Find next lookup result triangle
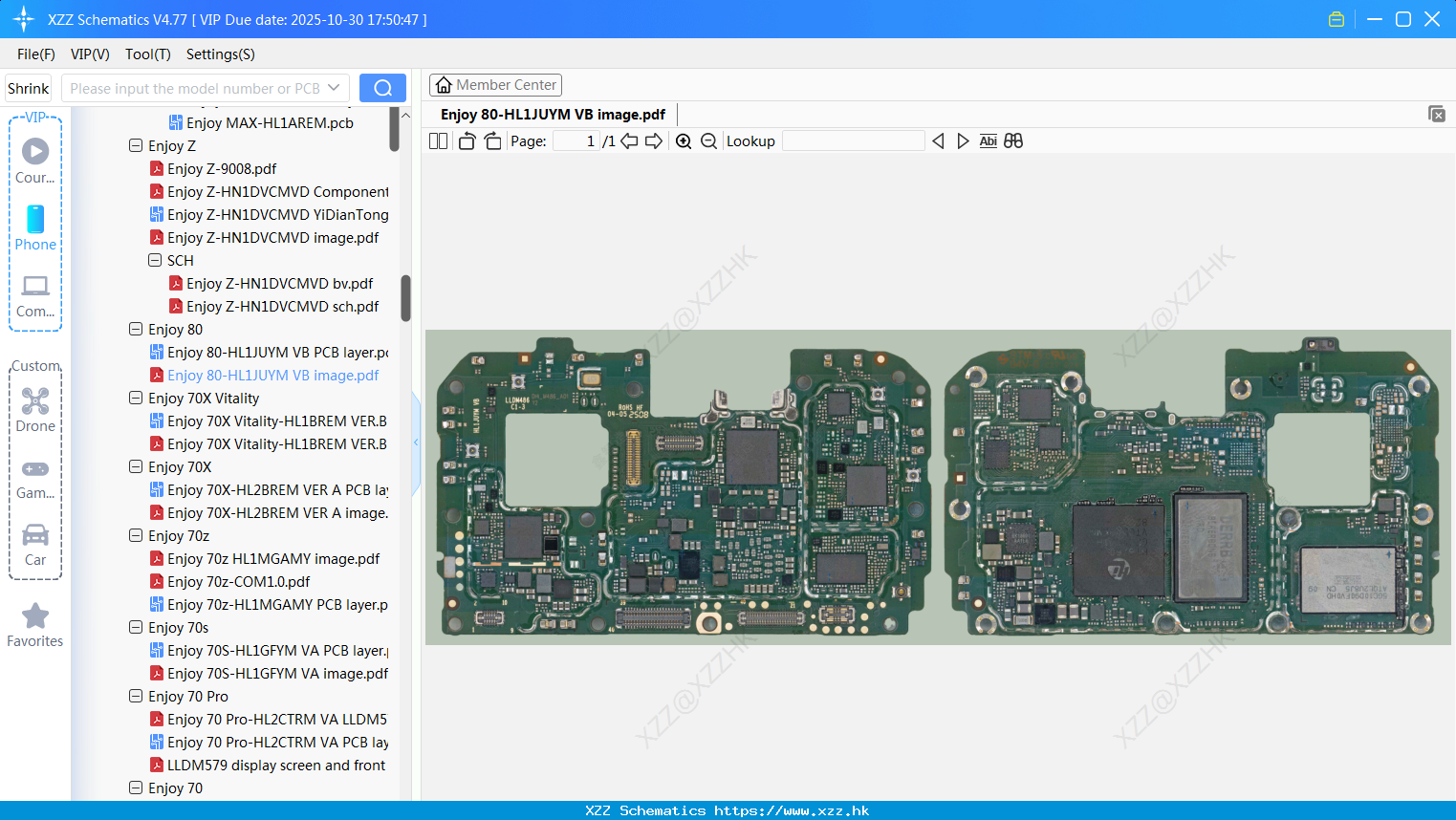Image resolution: width=1456 pixels, height=820 pixels. (963, 141)
